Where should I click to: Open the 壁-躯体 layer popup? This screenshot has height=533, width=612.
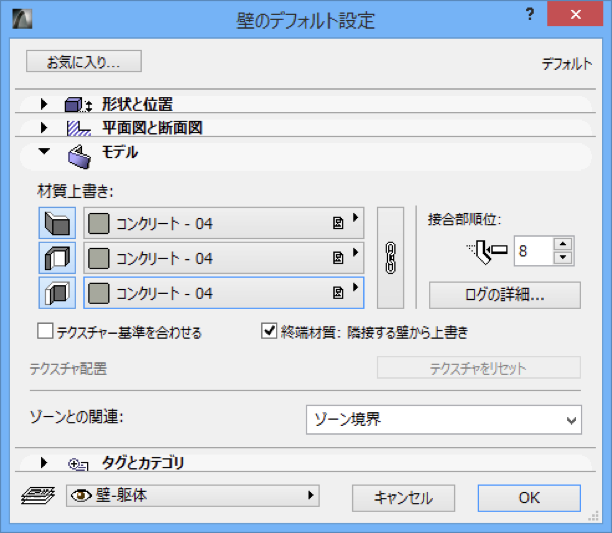click(193, 496)
